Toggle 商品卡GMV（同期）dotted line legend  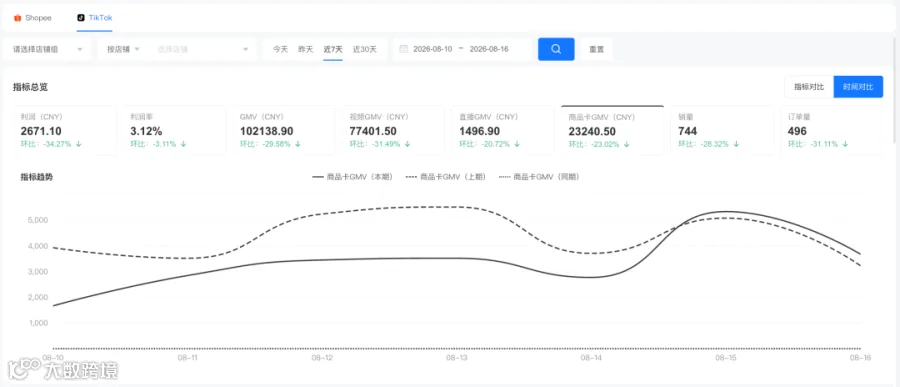540,177
